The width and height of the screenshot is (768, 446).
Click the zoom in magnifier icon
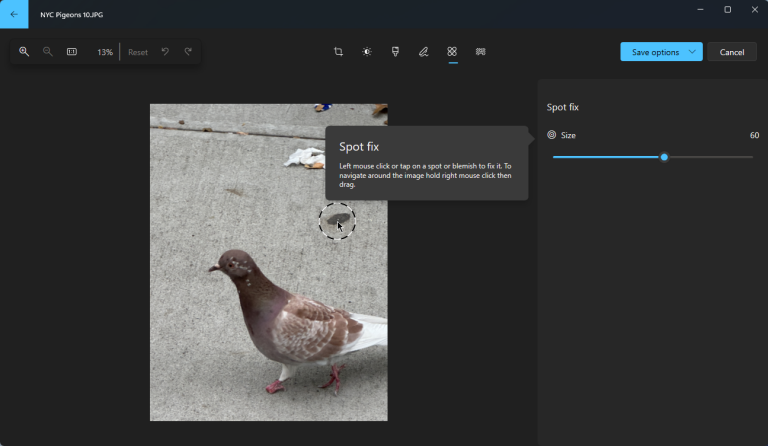coord(24,51)
